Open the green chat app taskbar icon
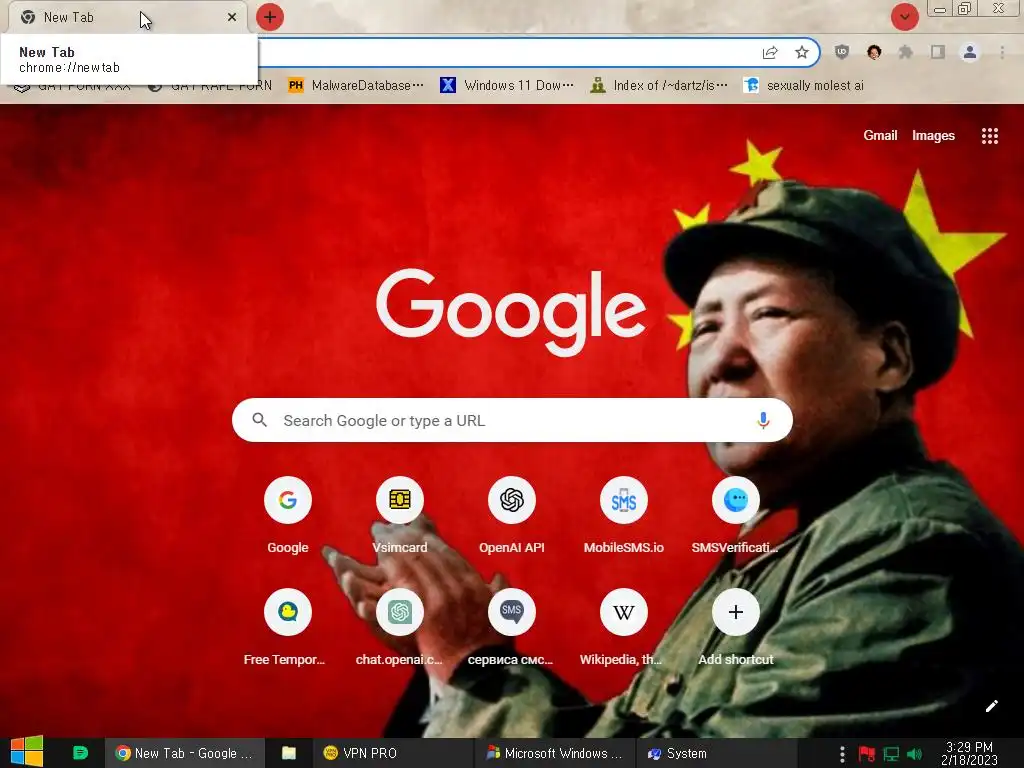This screenshot has width=1024, height=768. point(80,753)
